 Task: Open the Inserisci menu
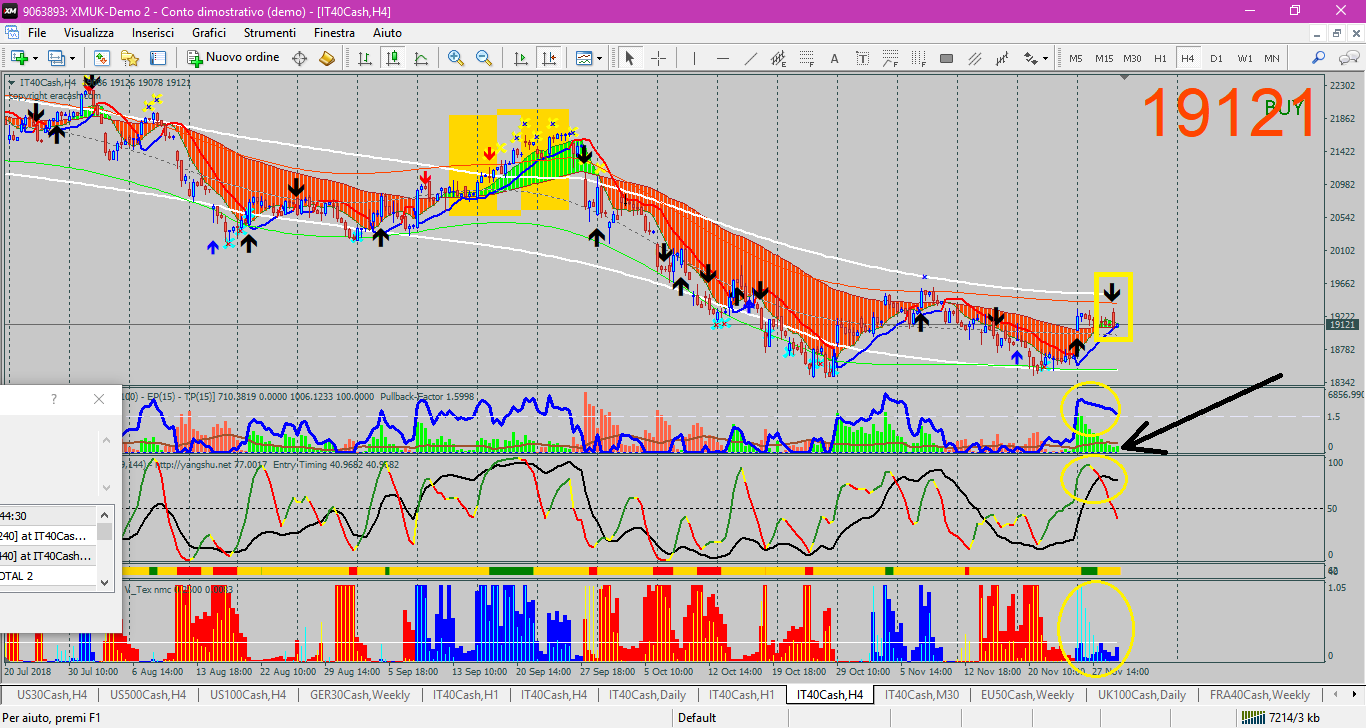click(x=153, y=33)
